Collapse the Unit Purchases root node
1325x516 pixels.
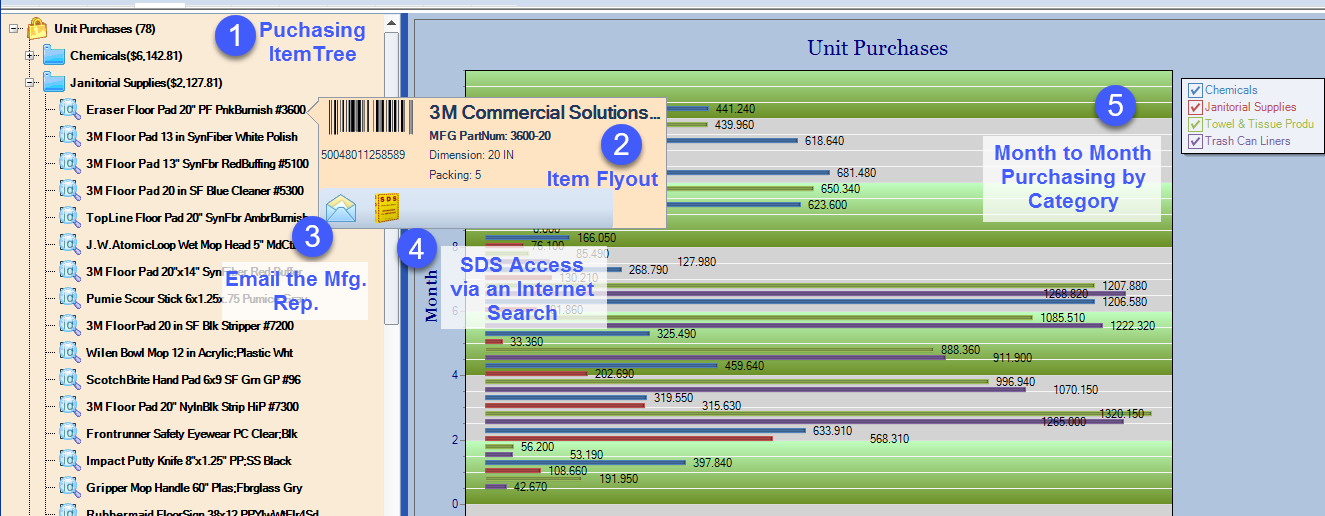pos(14,29)
